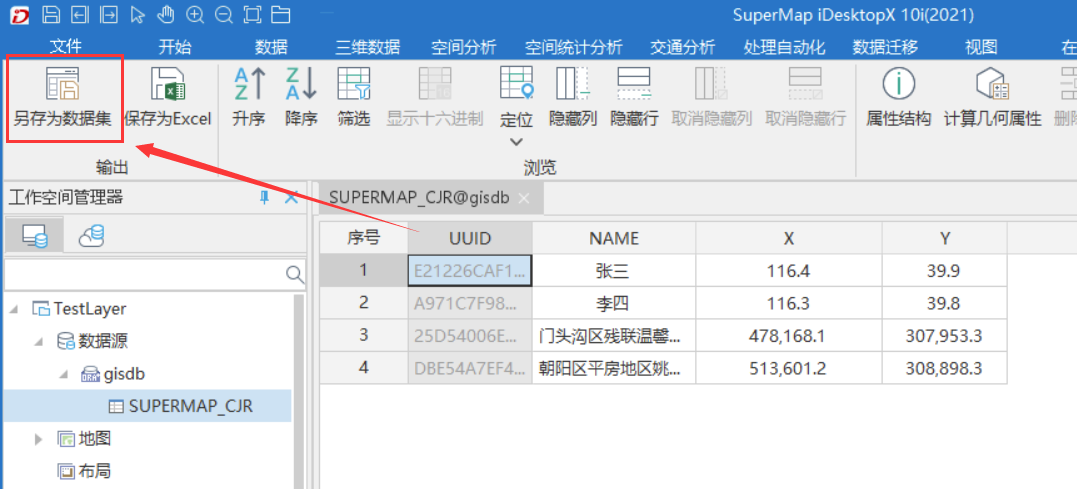This screenshot has height=489, width=1077.
Task: Click the full extent view icon
Action: [x=253, y=14]
